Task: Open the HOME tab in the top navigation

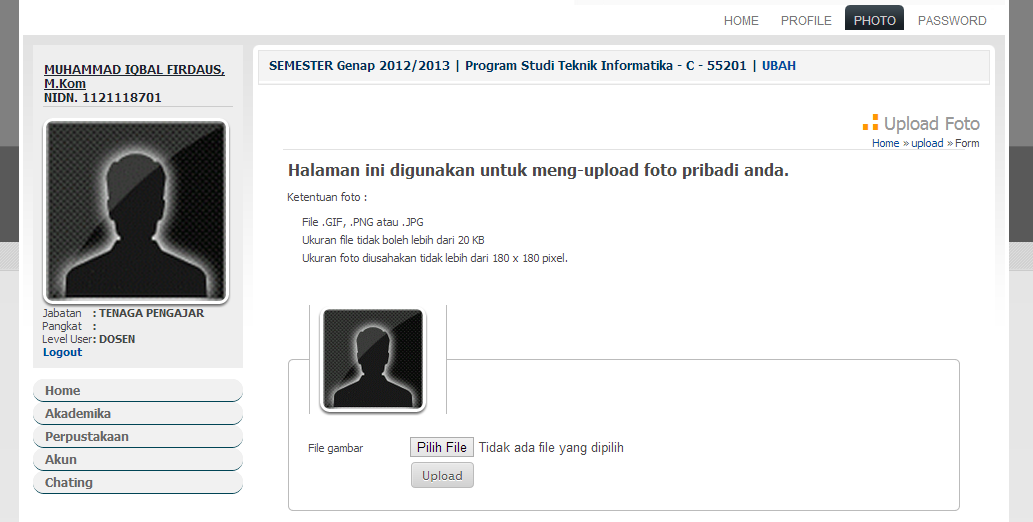Action: (741, 20)
